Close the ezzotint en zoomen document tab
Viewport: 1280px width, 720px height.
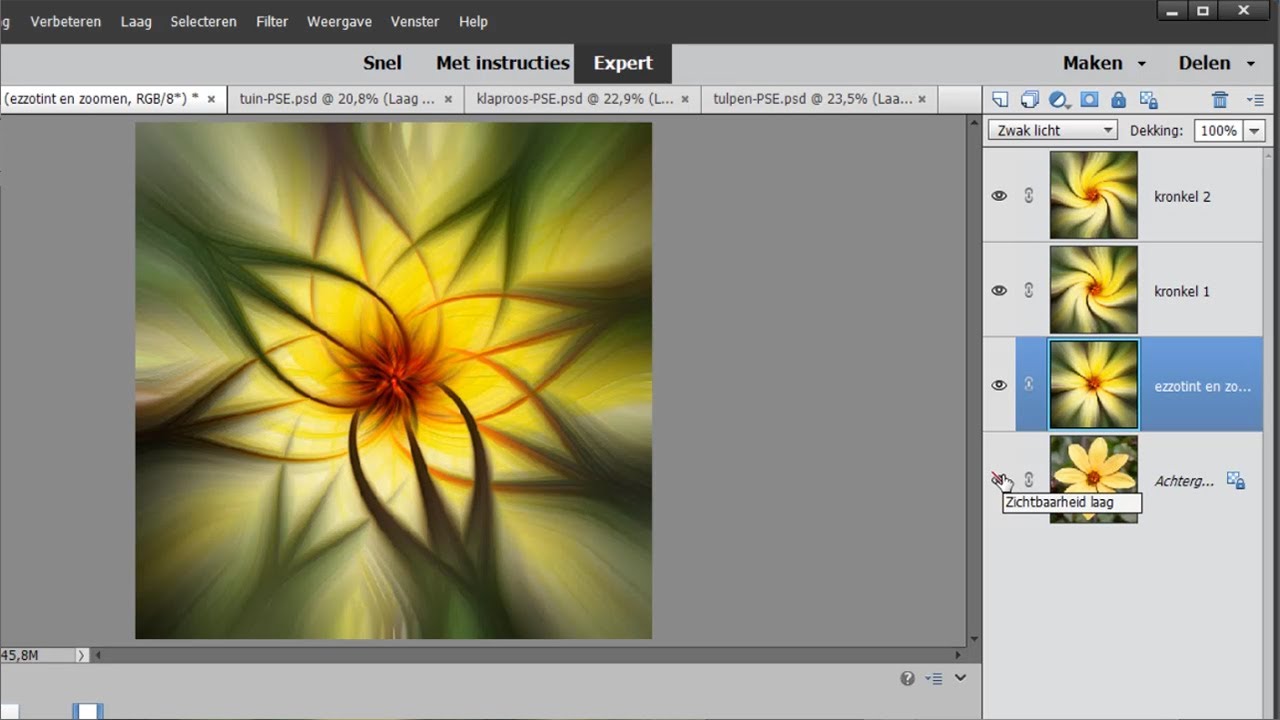pos(211,99)
